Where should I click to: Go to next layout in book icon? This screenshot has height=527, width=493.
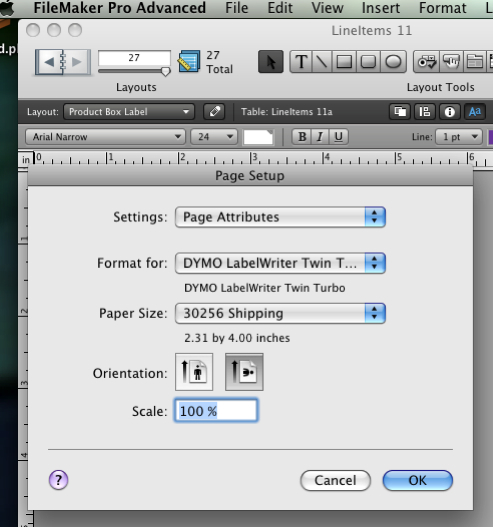[77, 62]
